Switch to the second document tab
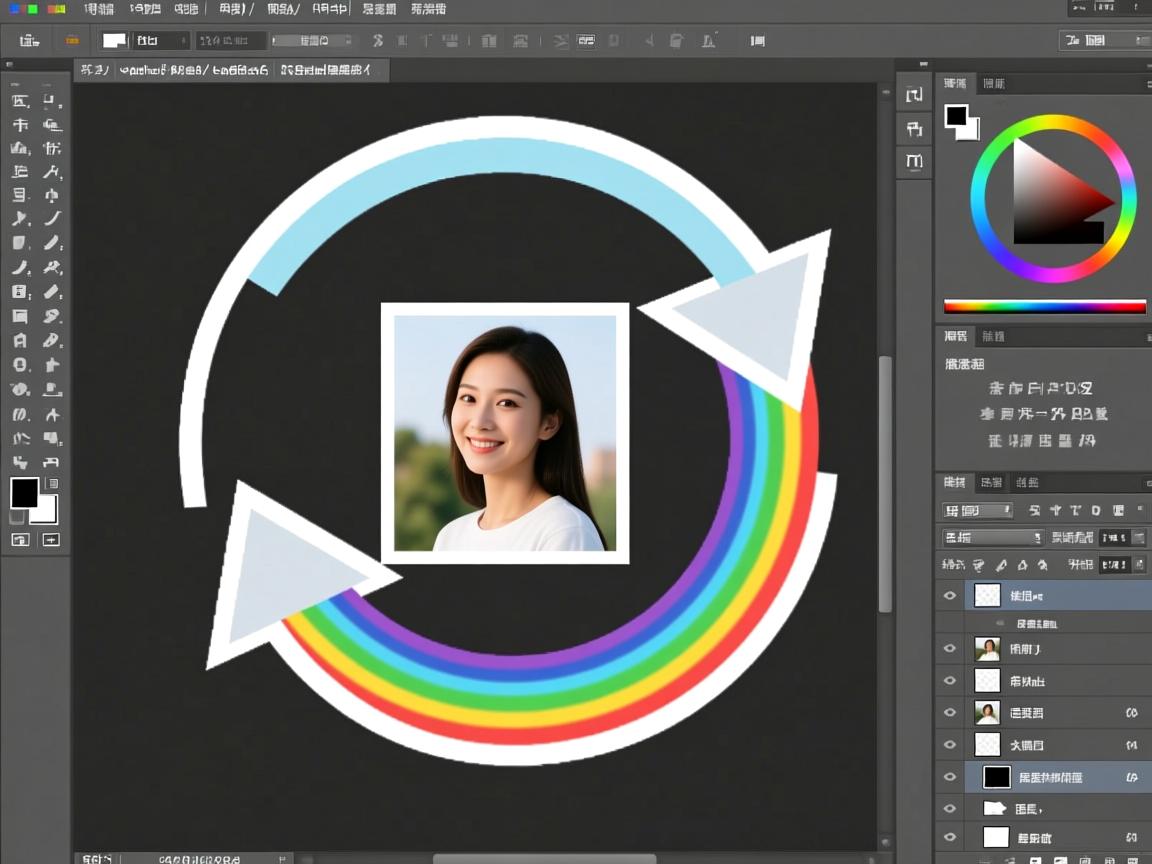 tap(193, 71)
